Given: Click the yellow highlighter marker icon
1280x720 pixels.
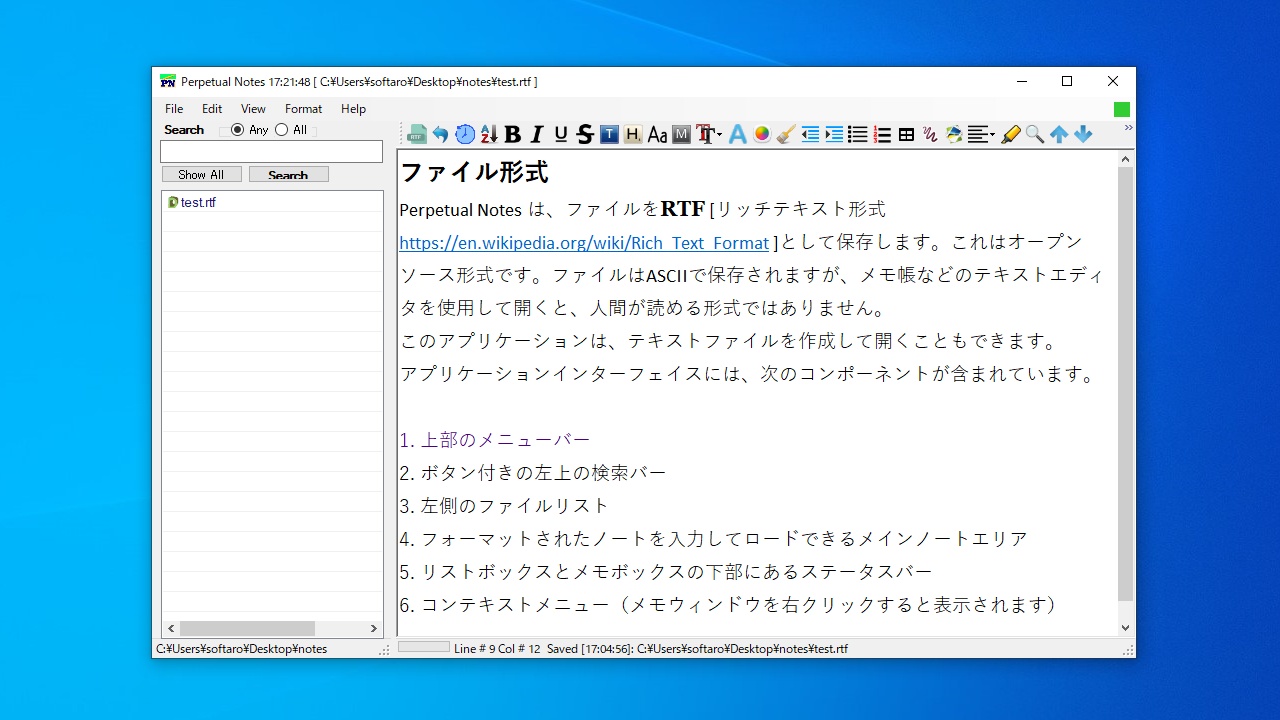Looking at the screenshot, I should [1011, 134].
